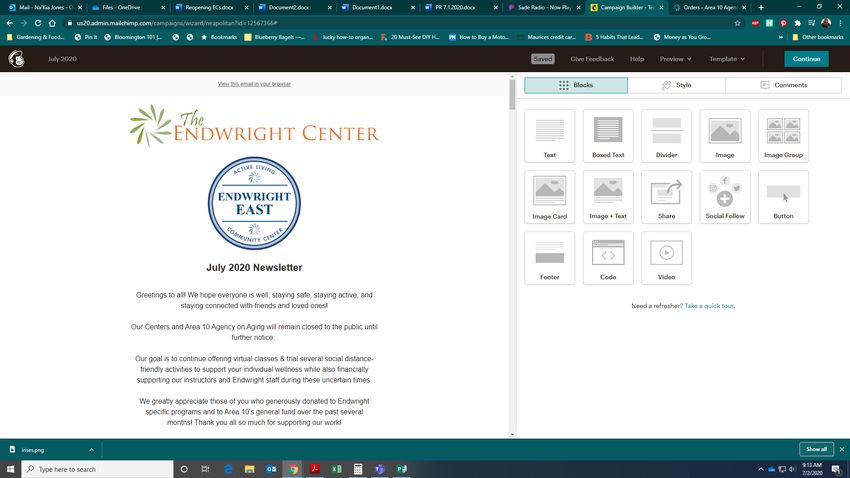This screenshot has height=478, width=850.
Task: Insert a Divider block
Action: coord(666,136)
